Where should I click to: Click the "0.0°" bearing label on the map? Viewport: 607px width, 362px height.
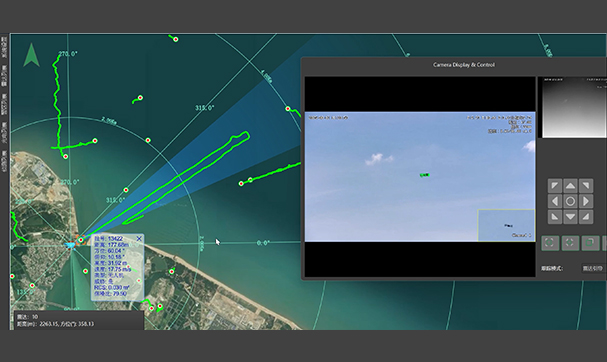(263, 243)
